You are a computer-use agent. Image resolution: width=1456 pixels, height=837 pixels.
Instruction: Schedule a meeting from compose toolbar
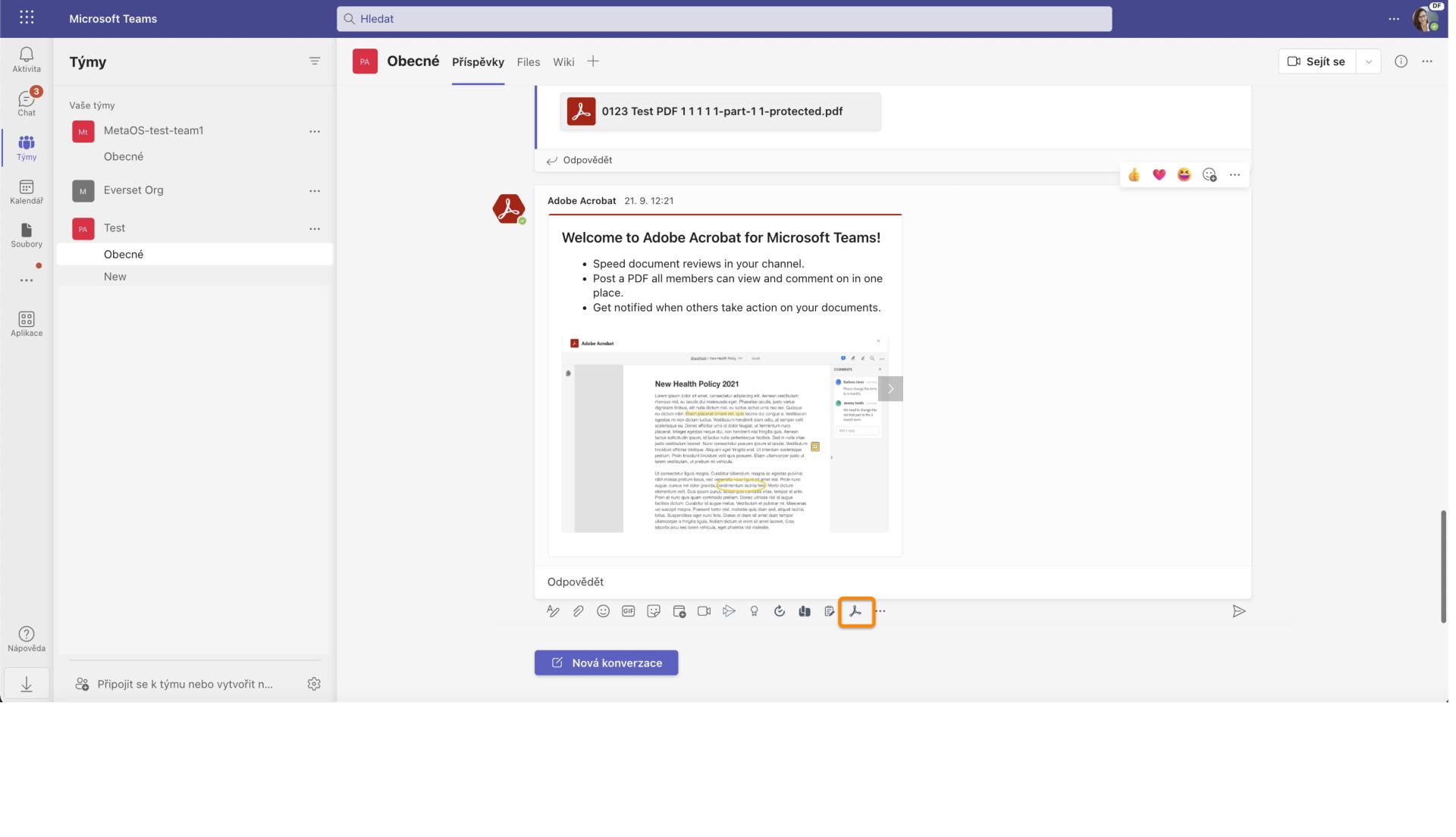coord(679,611)
